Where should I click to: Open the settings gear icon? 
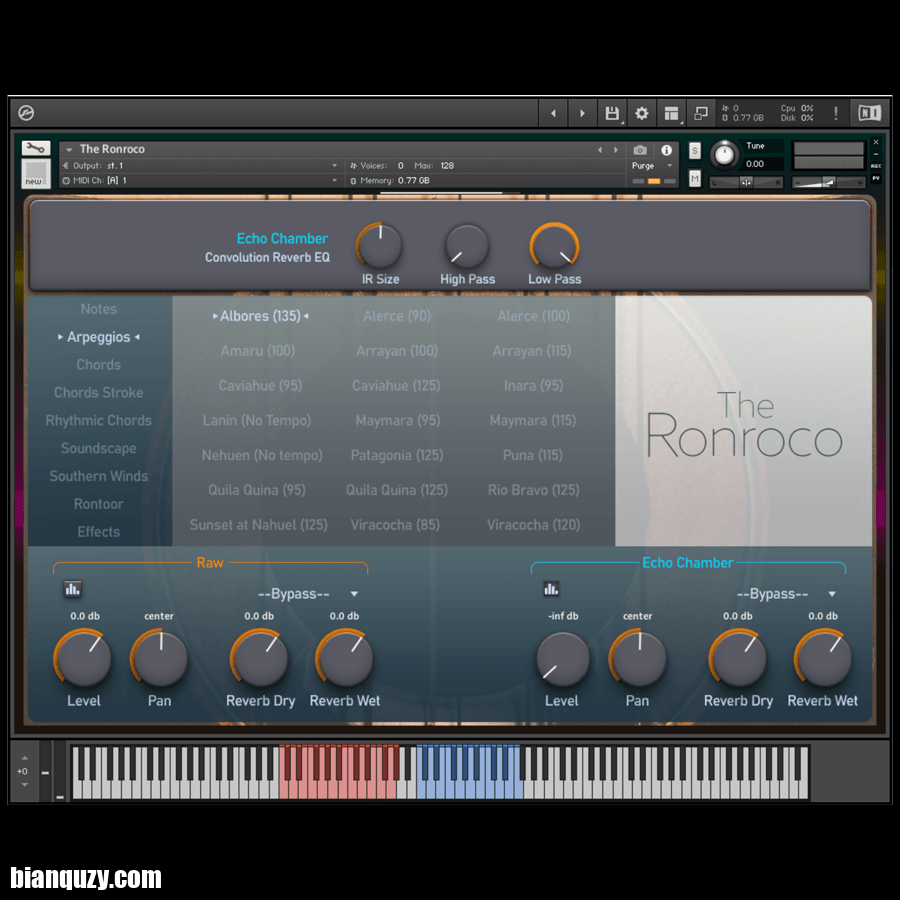(641, 113)
